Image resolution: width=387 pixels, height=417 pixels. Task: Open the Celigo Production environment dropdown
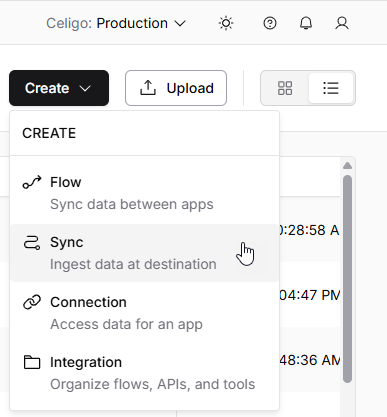pos(116,23)
